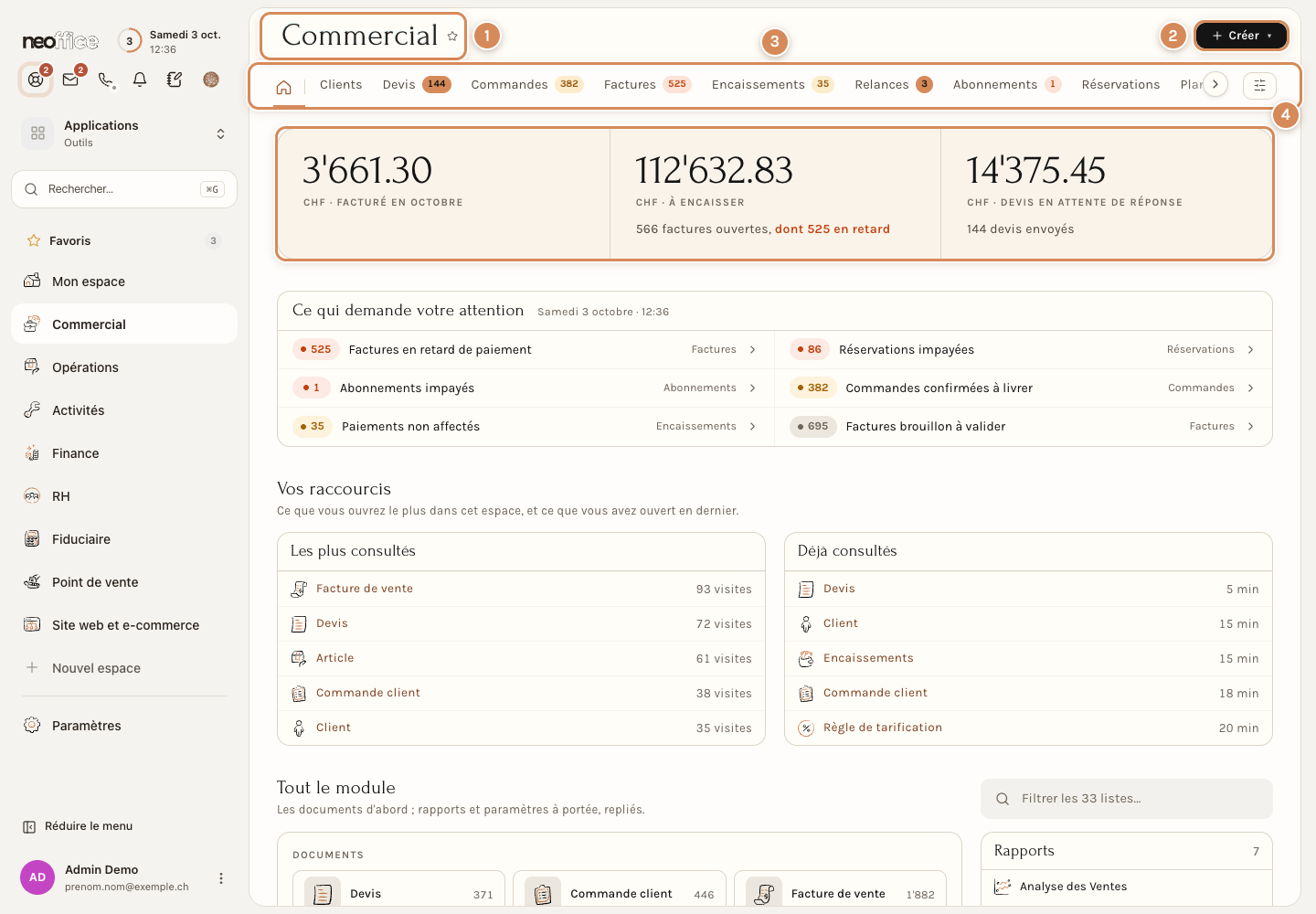Expand the Applications Outils switcher
1316x914 pixels.
(124, 133)
